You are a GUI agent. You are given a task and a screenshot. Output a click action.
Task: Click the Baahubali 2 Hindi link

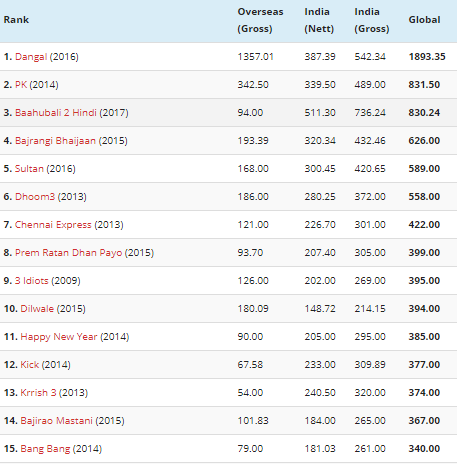[56, 113]
